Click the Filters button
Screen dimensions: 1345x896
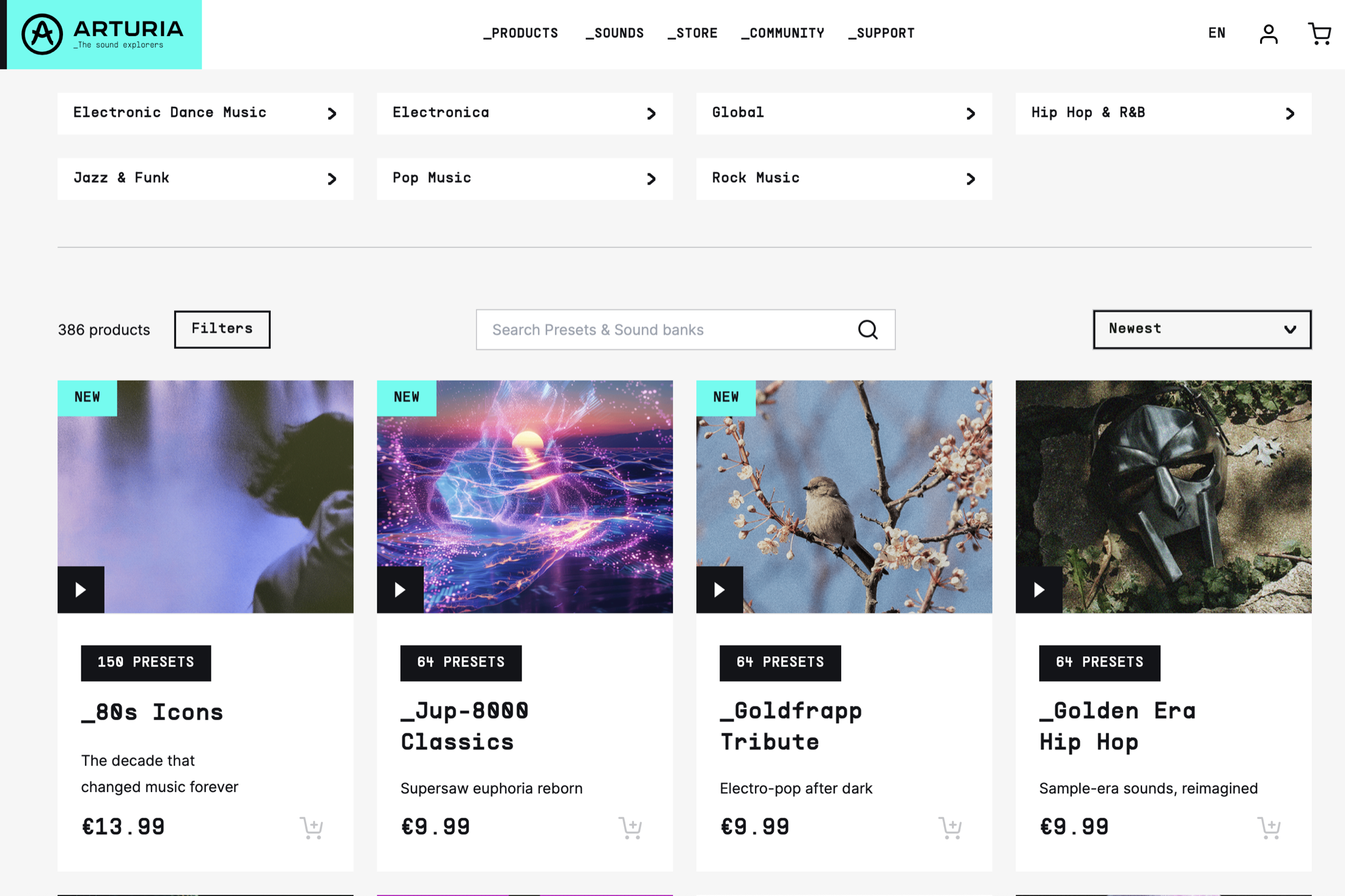222,329
